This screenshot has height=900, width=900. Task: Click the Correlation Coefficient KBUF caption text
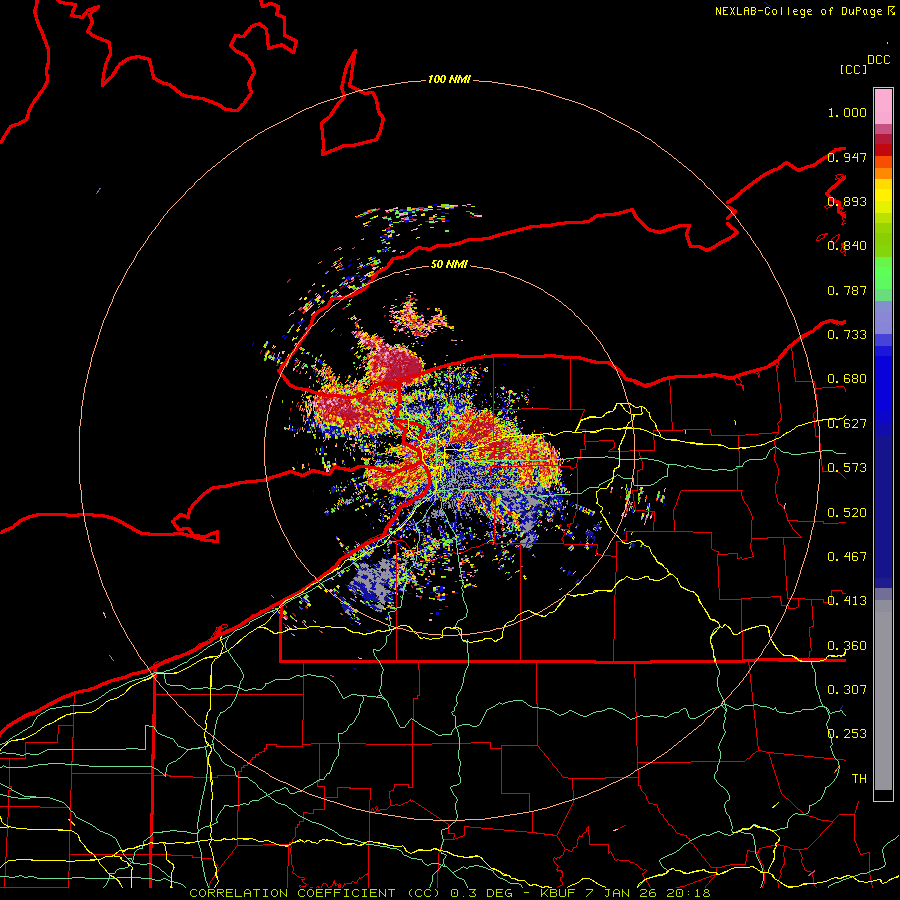[450, 893]
